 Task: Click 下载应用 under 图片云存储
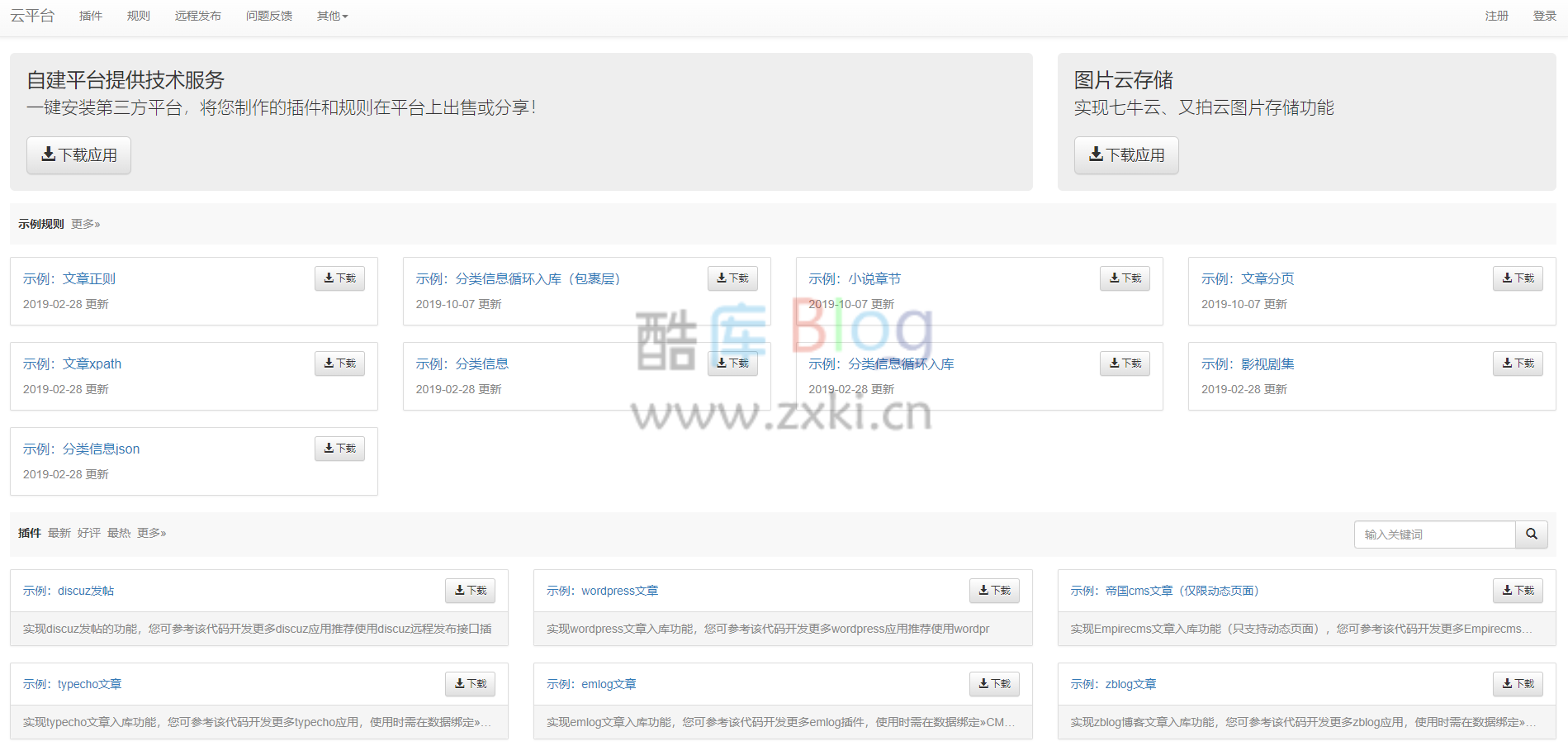1125,154
